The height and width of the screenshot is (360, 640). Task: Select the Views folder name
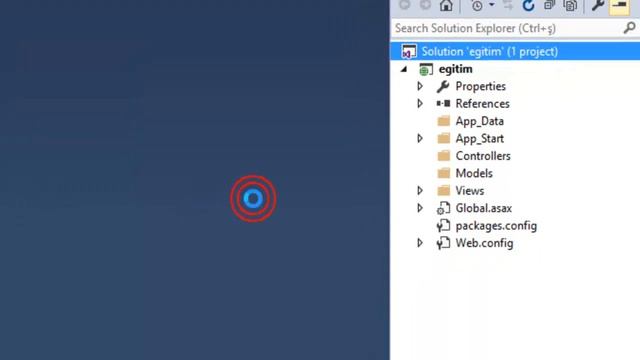pyautogui.click(x=470, y=191)
